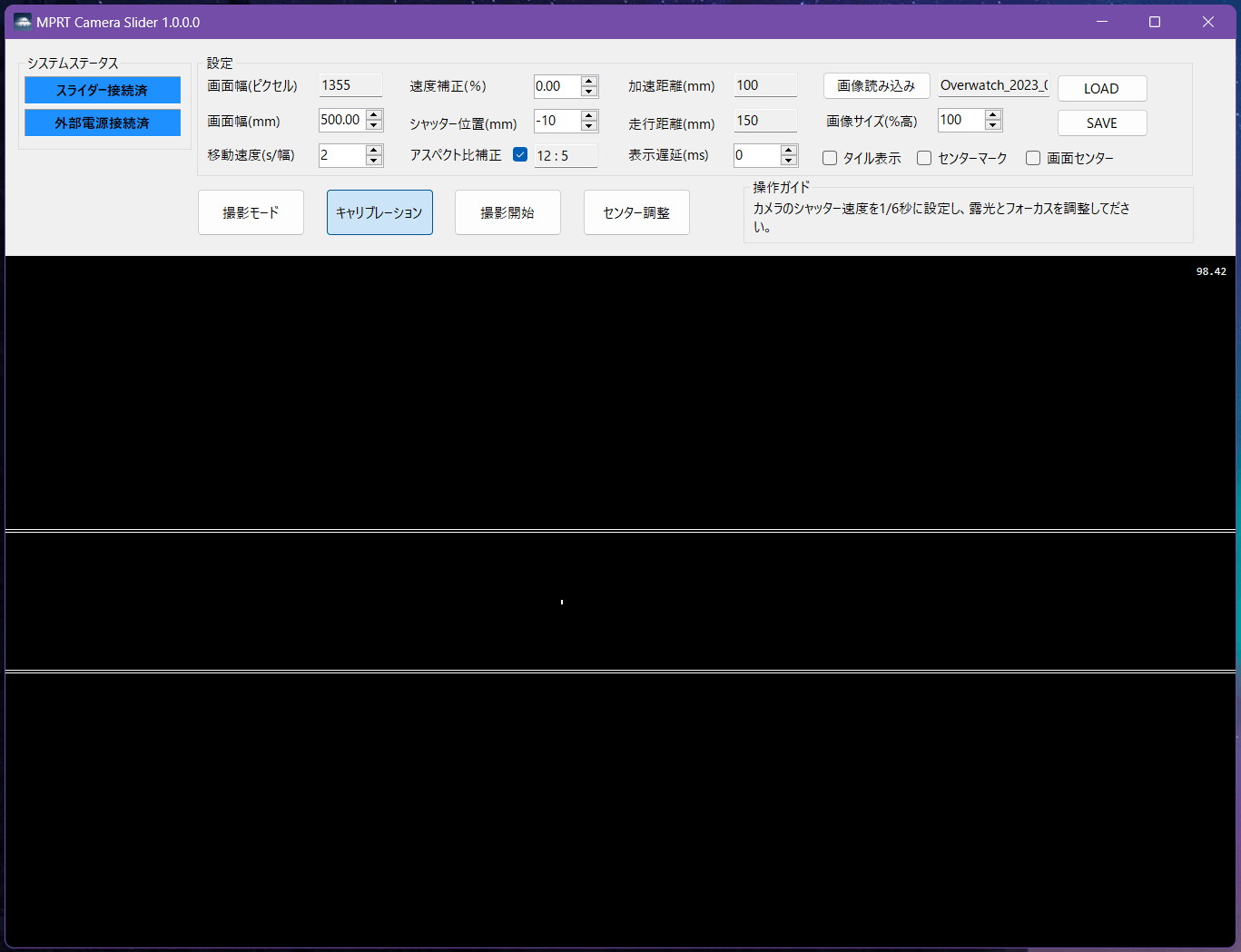Click the 画像読み込み button
Screen dimensions: 1241x952
pos(876,85)
